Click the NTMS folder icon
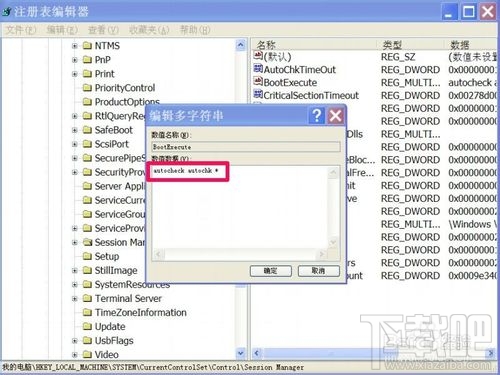This screenshot has width=500, height=375. [87, 46]
